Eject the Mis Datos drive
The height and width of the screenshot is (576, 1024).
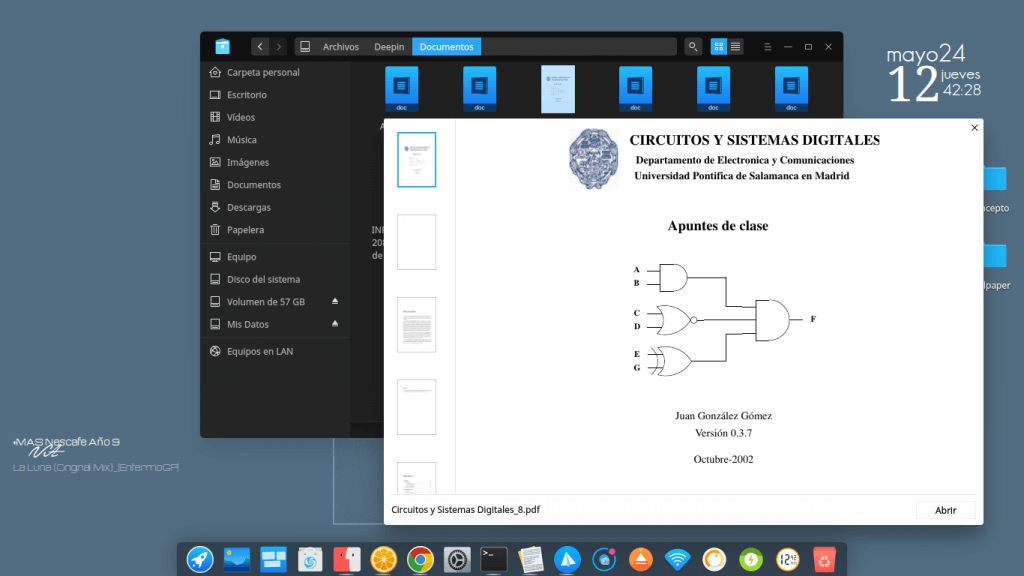[335, 324]
